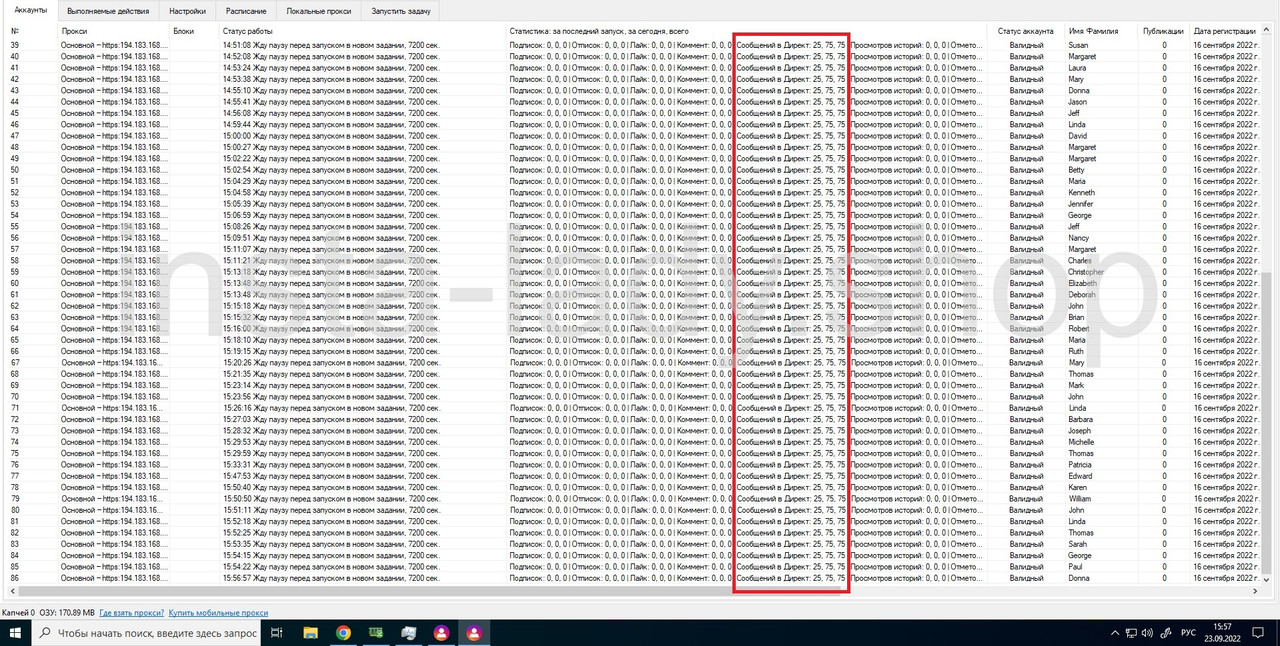Open the 'Купить мобильные прокси' link
Screen dimensions: 1280x646
coord(218,612)
